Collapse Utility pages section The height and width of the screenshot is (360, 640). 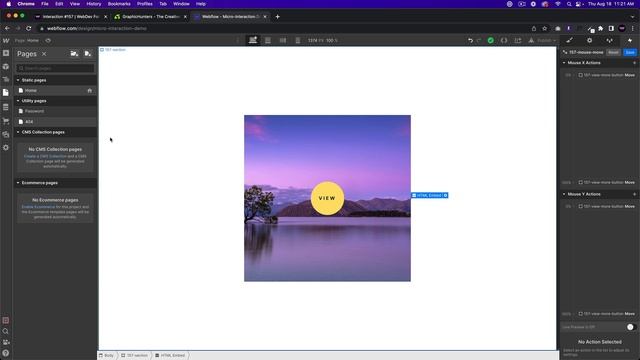[18, 101]
